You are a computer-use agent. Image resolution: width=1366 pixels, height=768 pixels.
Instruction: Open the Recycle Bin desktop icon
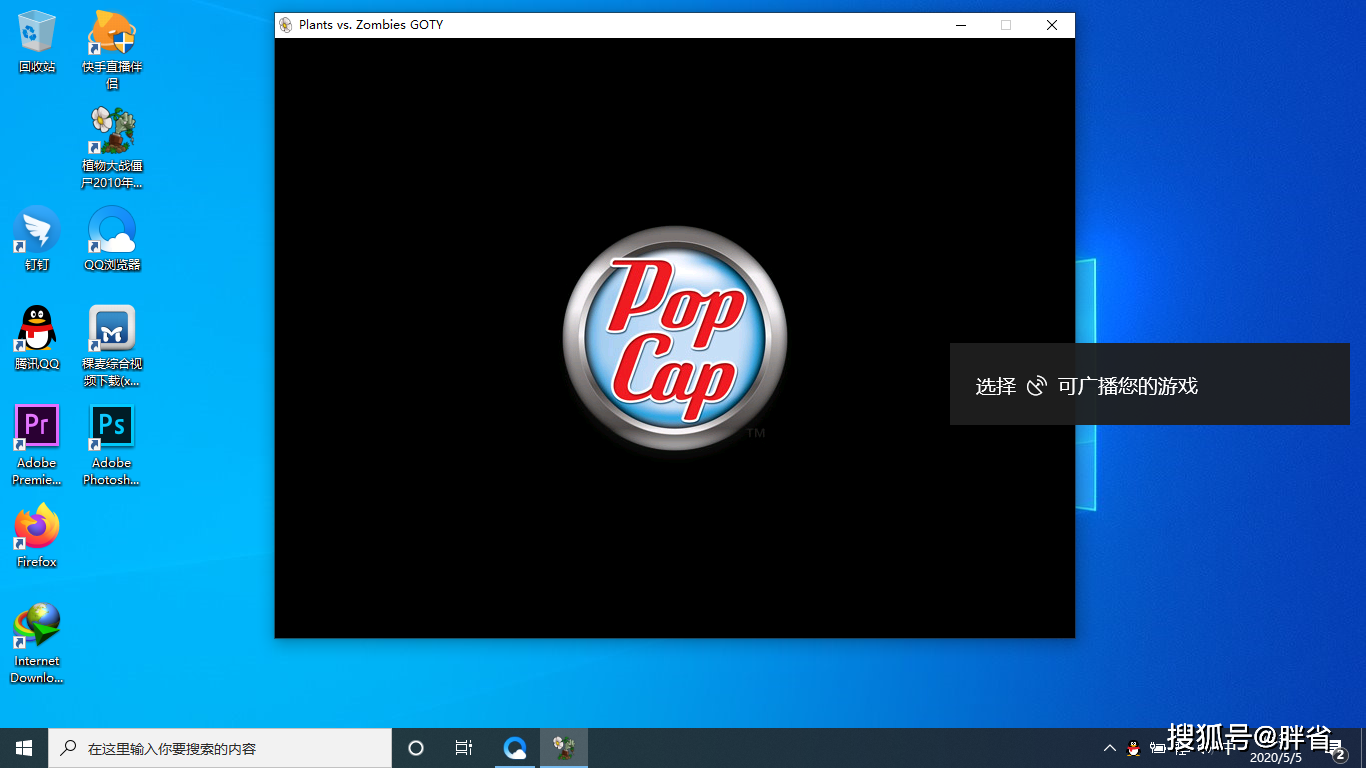37,42
